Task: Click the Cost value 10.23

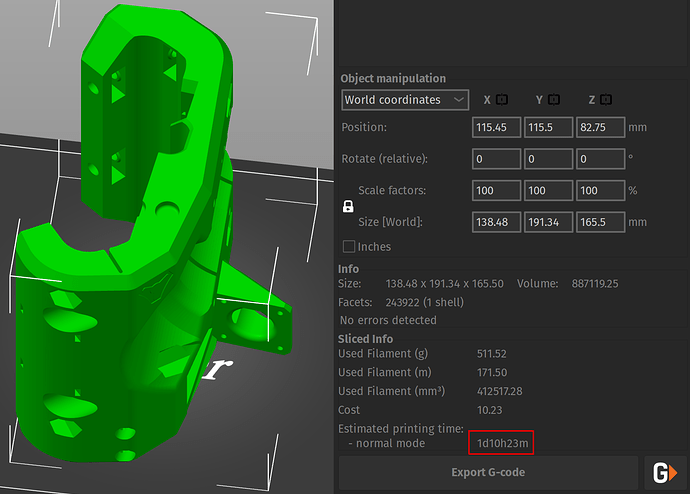Action: click(489, 410)
